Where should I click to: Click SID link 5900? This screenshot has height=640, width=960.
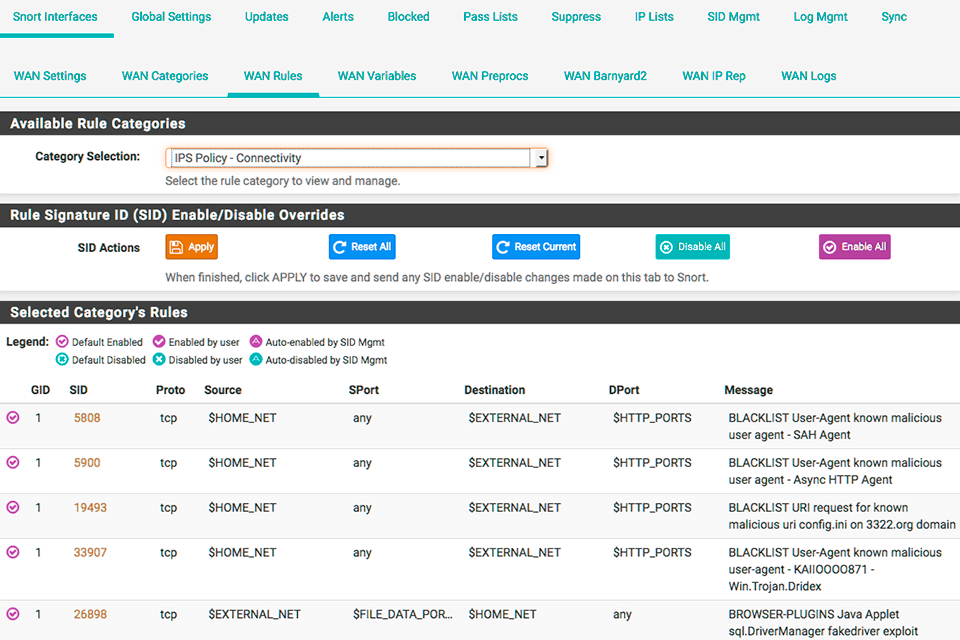click(87, 462)
